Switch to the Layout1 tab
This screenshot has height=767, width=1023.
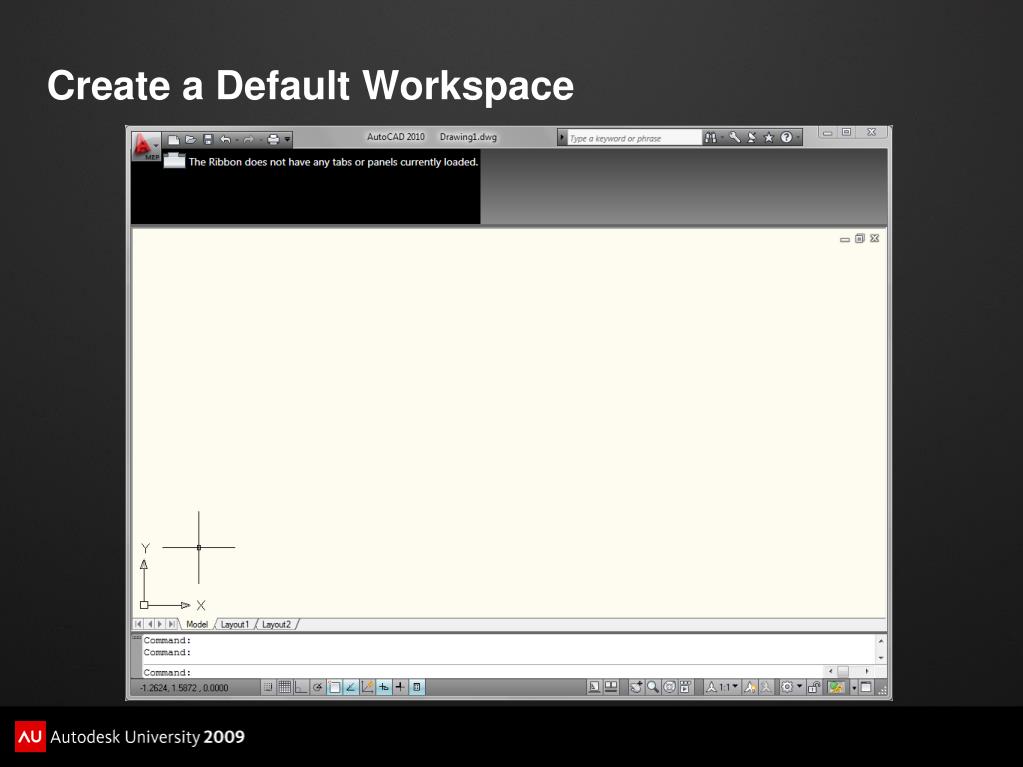click(x=234, y=624)
